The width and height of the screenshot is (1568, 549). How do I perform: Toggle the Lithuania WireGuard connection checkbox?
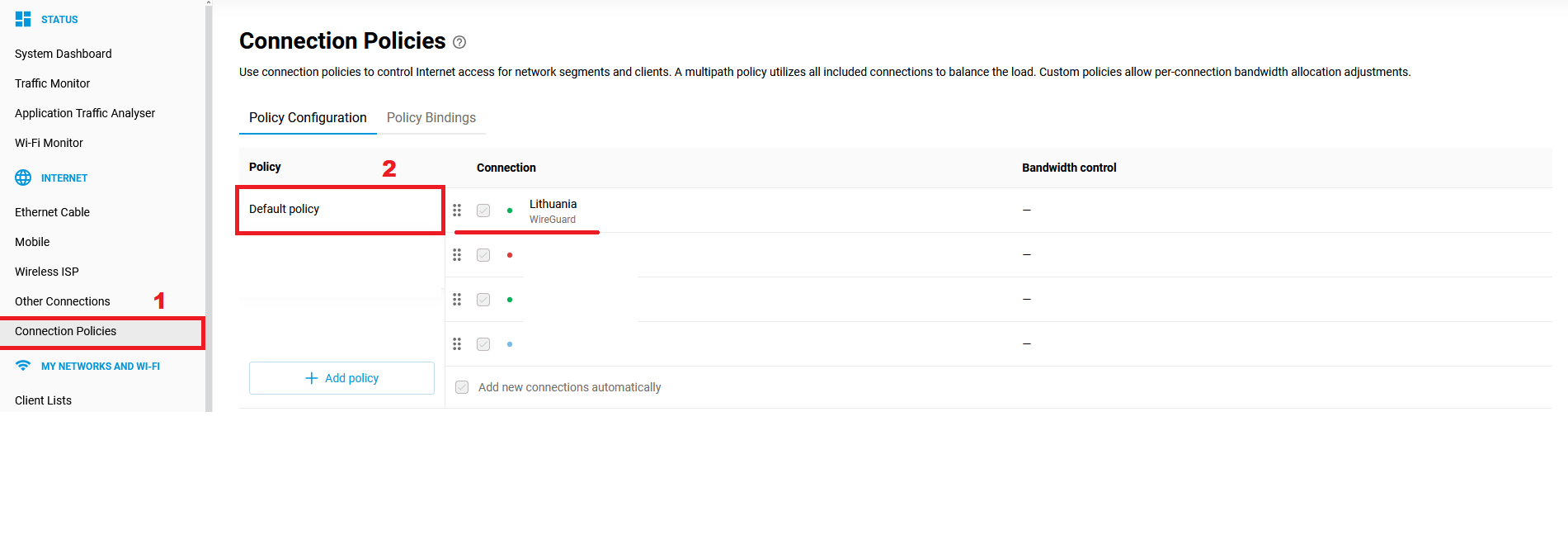[483, 211]
